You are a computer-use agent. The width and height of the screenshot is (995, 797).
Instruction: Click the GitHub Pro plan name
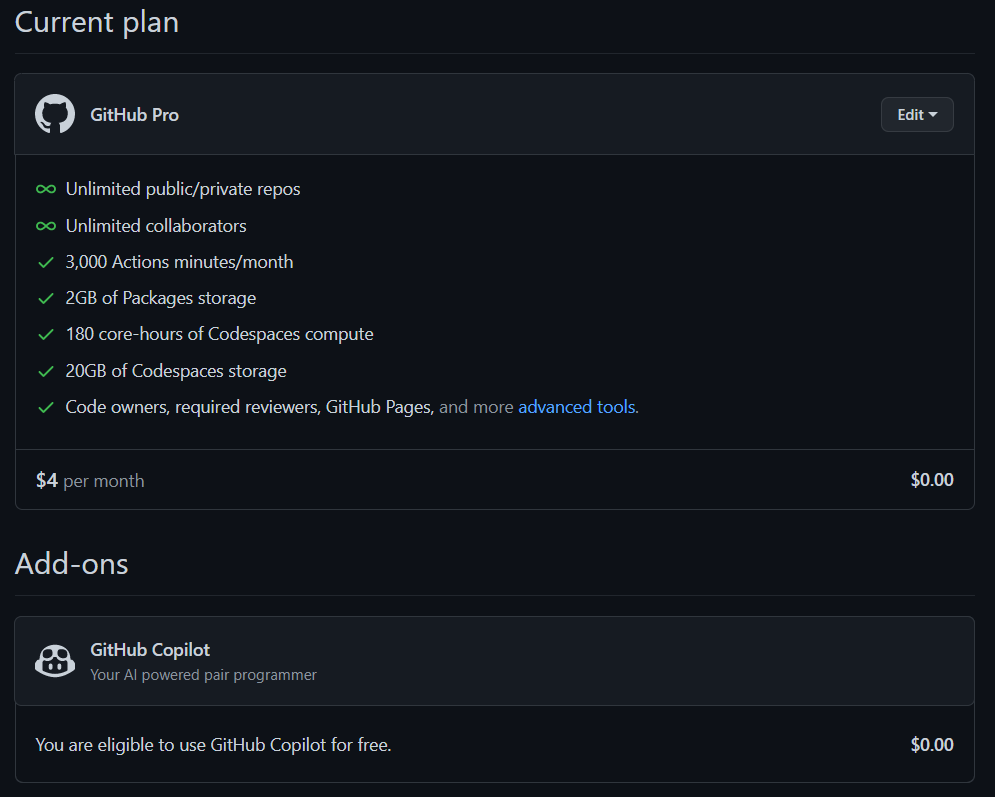coord(134,114)
